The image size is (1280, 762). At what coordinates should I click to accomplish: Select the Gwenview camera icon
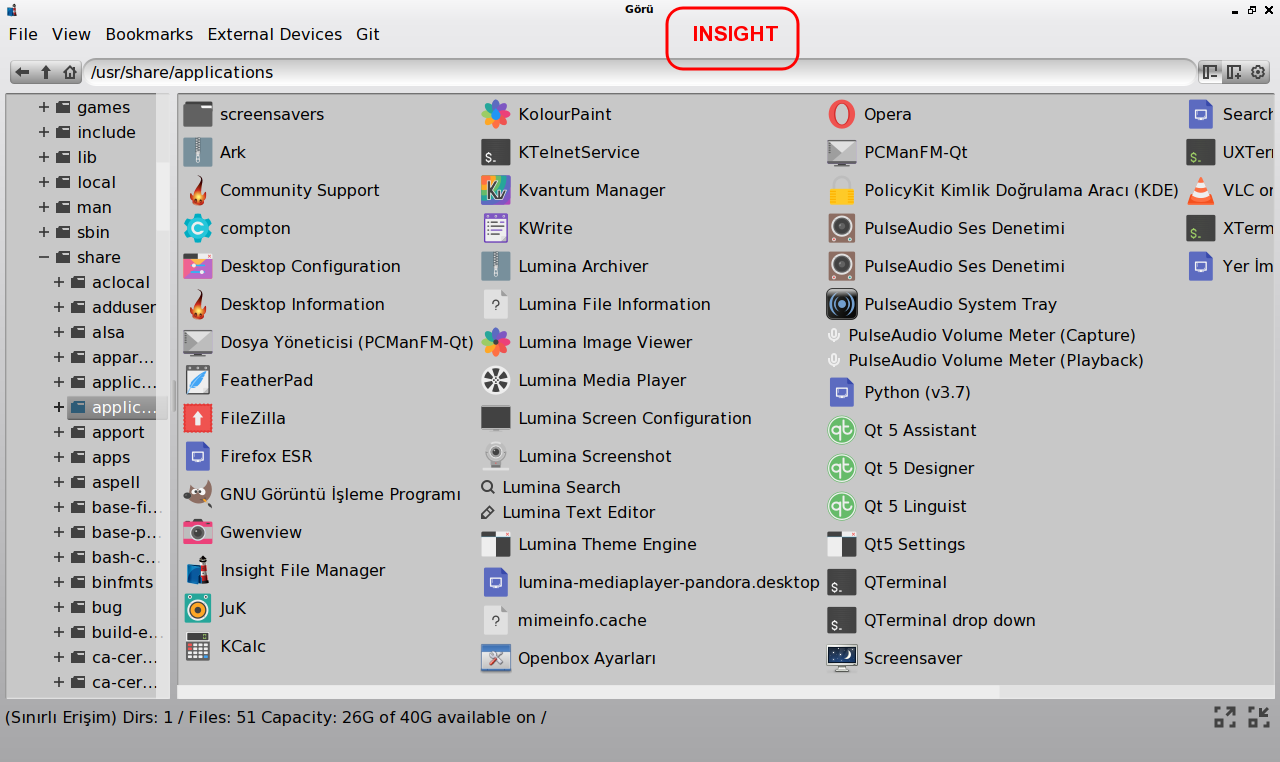coord(198,532)
